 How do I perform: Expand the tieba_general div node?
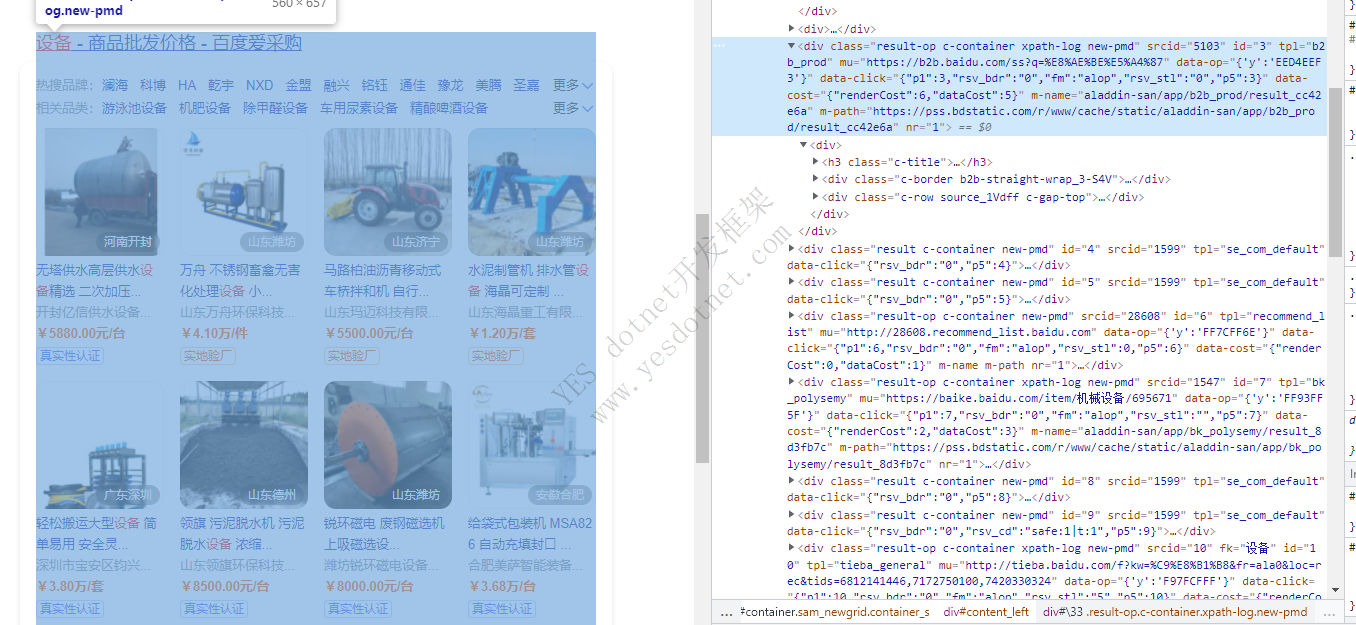point(792,548)
